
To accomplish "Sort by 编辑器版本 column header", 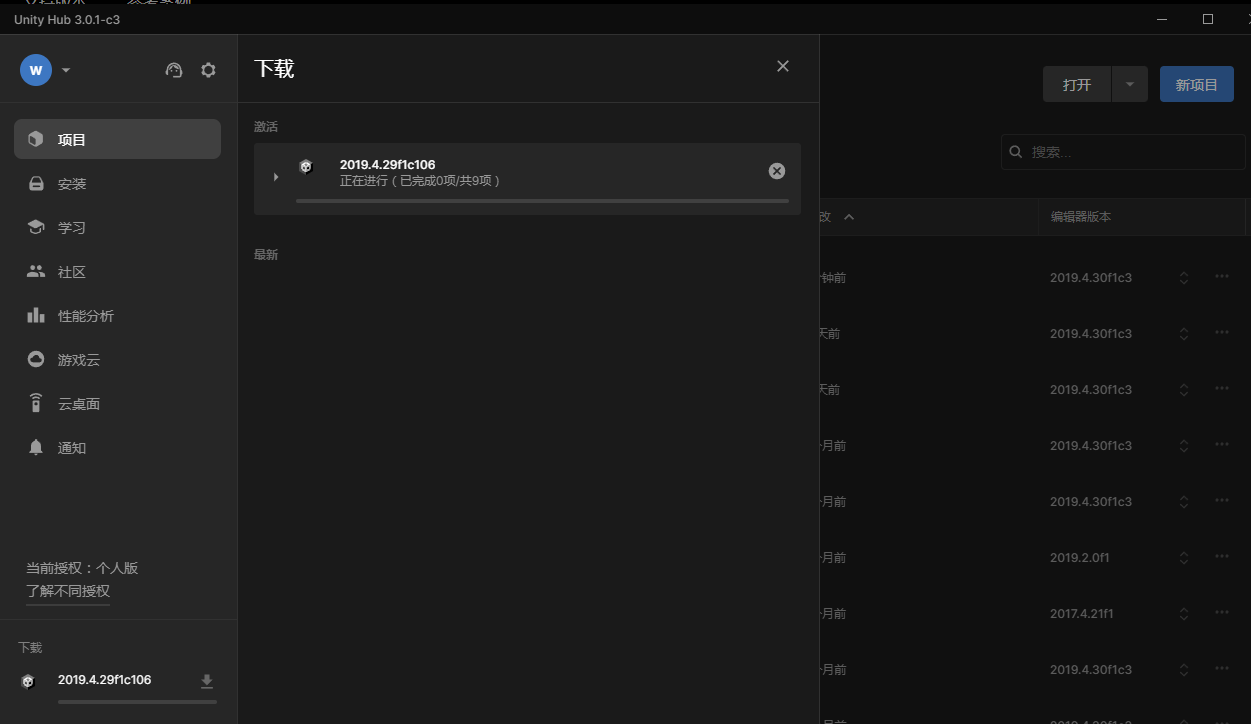I will pyautogui.click(x=1080, y=217).
